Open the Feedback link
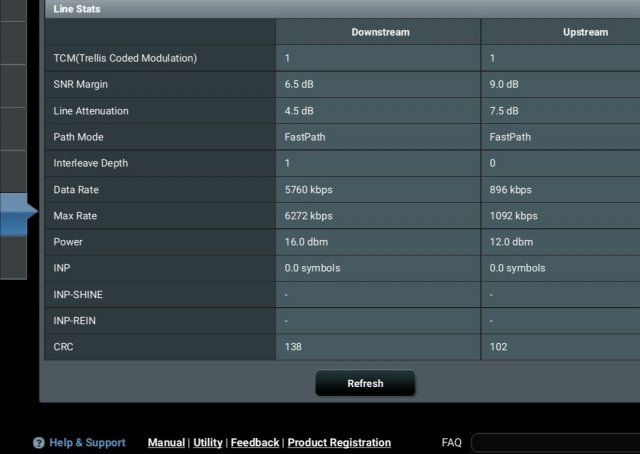640x454 pixels. pyautogui.click(x=255, y=443)
